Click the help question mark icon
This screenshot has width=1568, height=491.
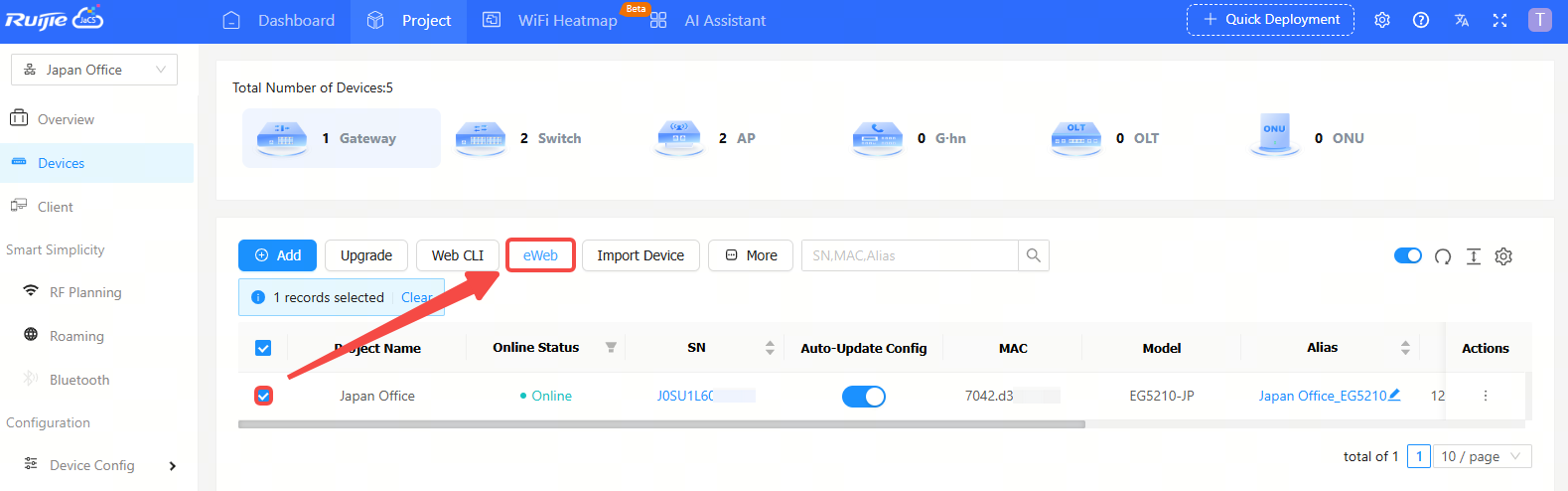(x=1421, y=20)
